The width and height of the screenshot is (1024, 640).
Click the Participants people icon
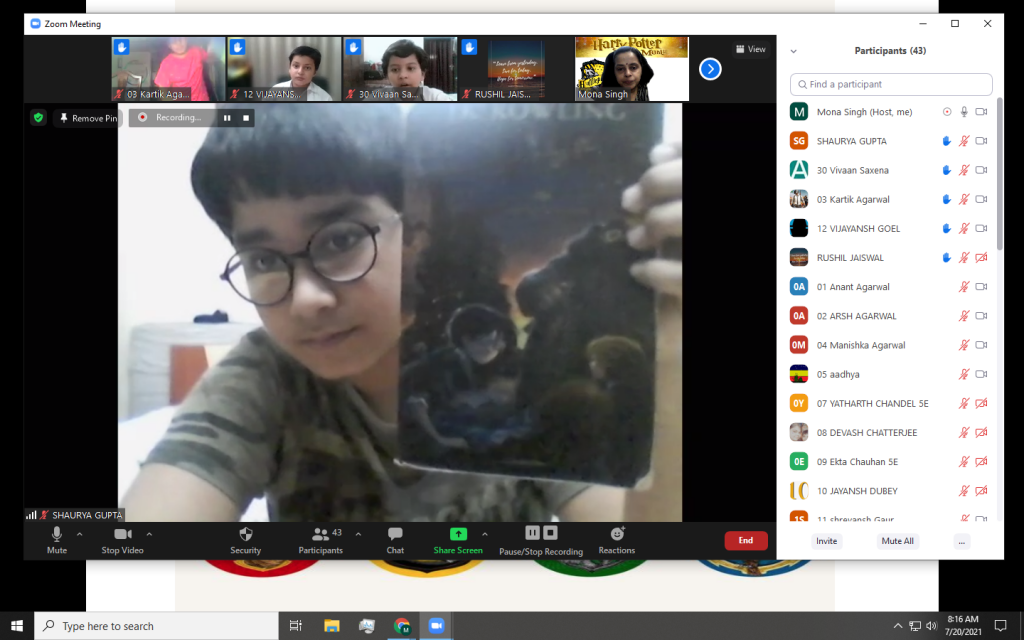[x=320, y=535]
